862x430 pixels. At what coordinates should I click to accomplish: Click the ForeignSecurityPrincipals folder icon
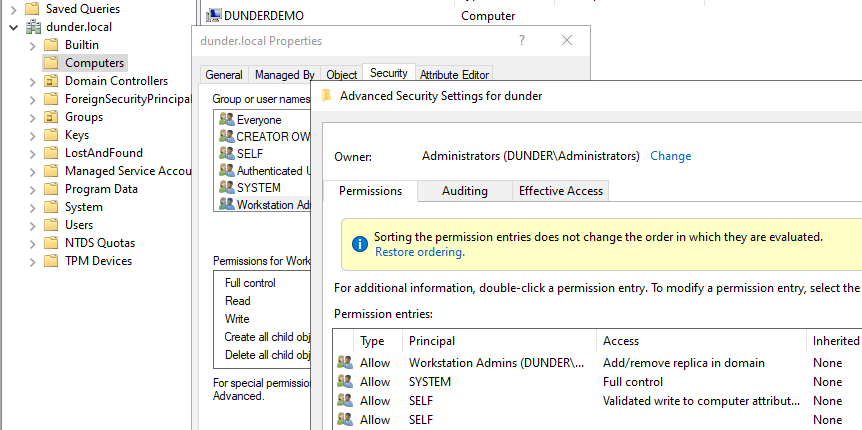pos(51,99)
